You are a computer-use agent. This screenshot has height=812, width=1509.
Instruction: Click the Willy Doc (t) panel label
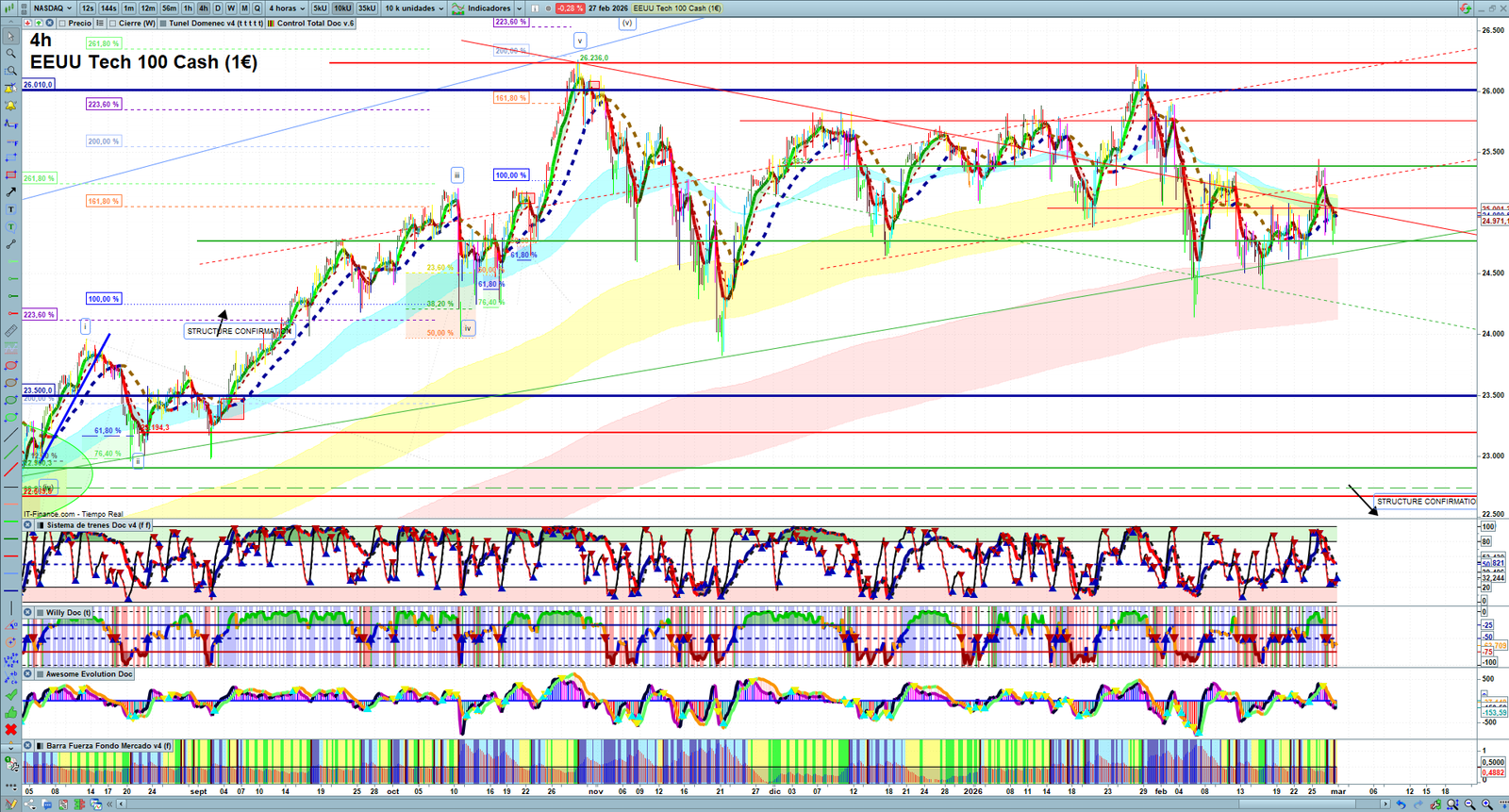click(69, 613)
